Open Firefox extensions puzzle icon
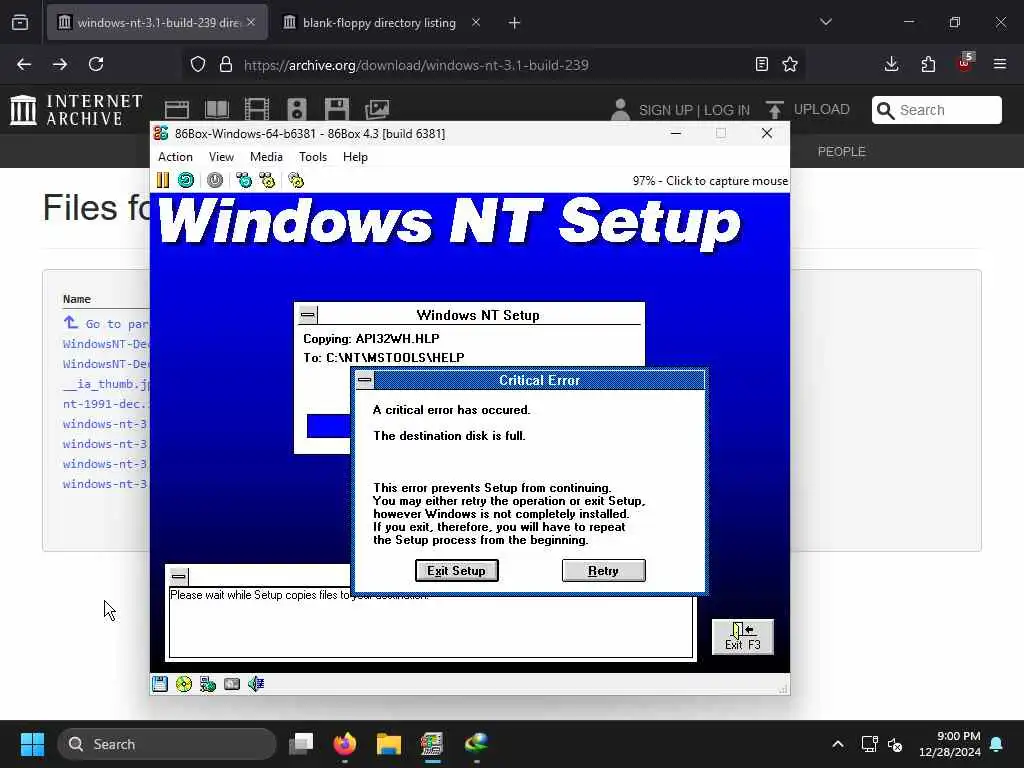Viewport: 1024px width, 768px height. point(928,64)
